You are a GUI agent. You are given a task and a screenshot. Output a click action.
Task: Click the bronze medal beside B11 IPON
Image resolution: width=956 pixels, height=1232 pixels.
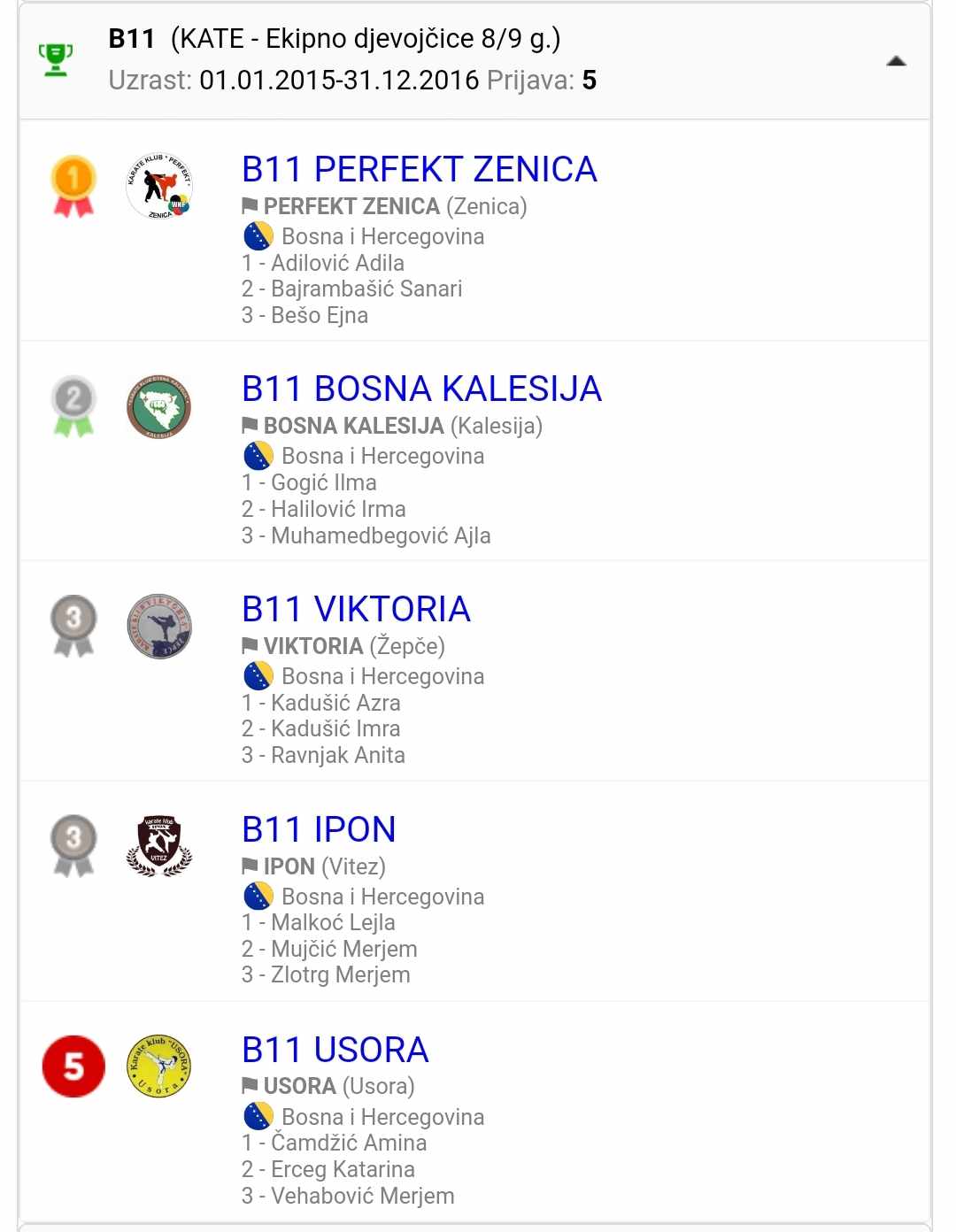point(73,846)
